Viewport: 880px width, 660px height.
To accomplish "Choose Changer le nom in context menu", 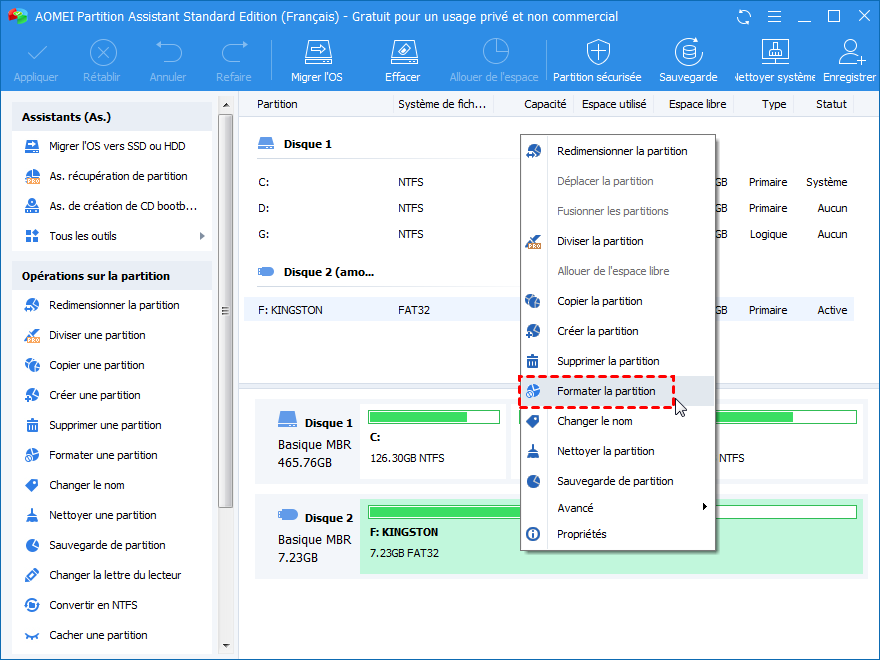I will coord(618,421).
